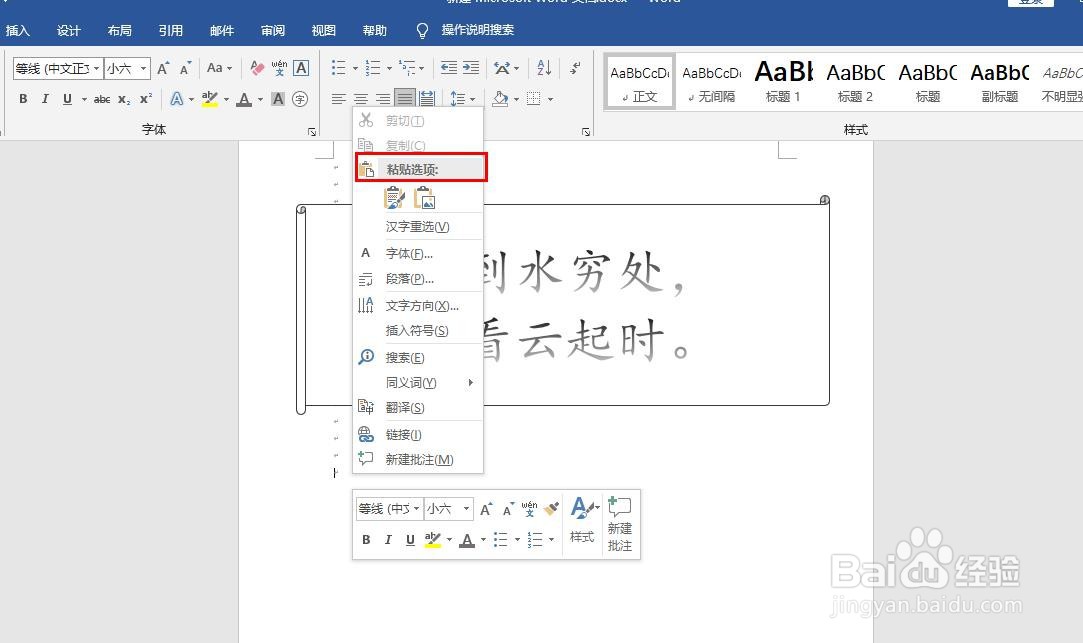
Task: Toggle Superscript formatting
Action: [146, 99]
